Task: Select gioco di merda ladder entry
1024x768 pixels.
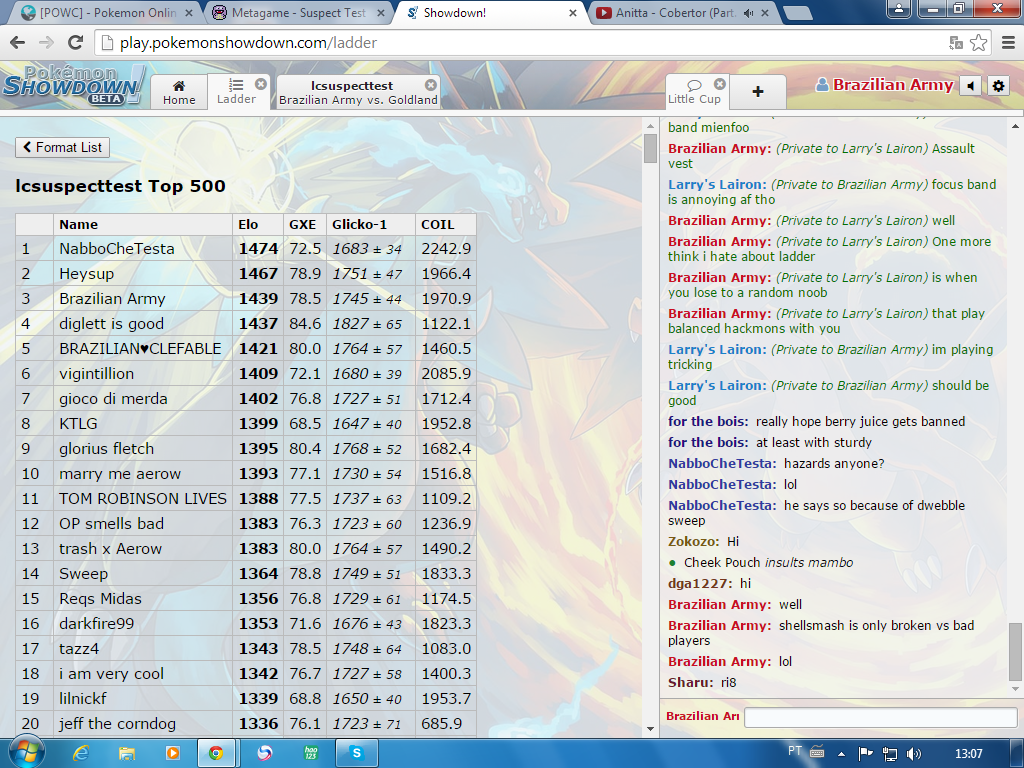Action: [114, 399]
